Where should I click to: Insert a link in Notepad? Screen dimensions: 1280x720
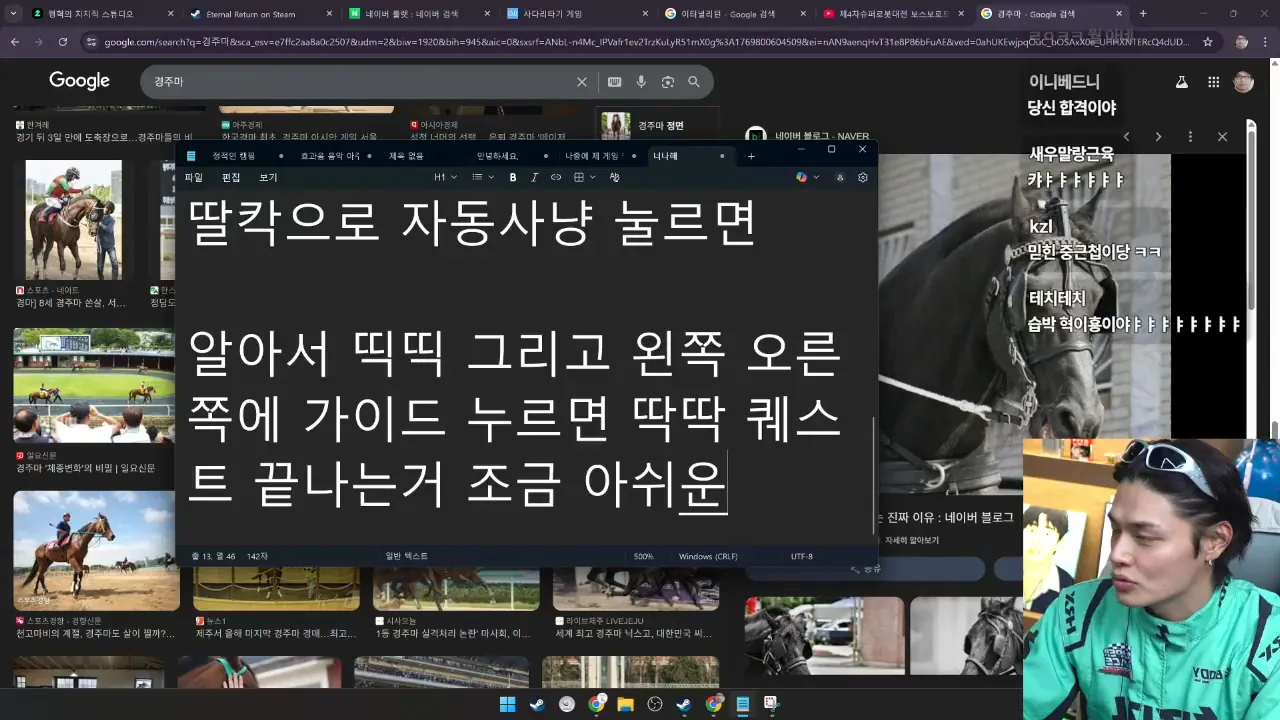point(556,177)
